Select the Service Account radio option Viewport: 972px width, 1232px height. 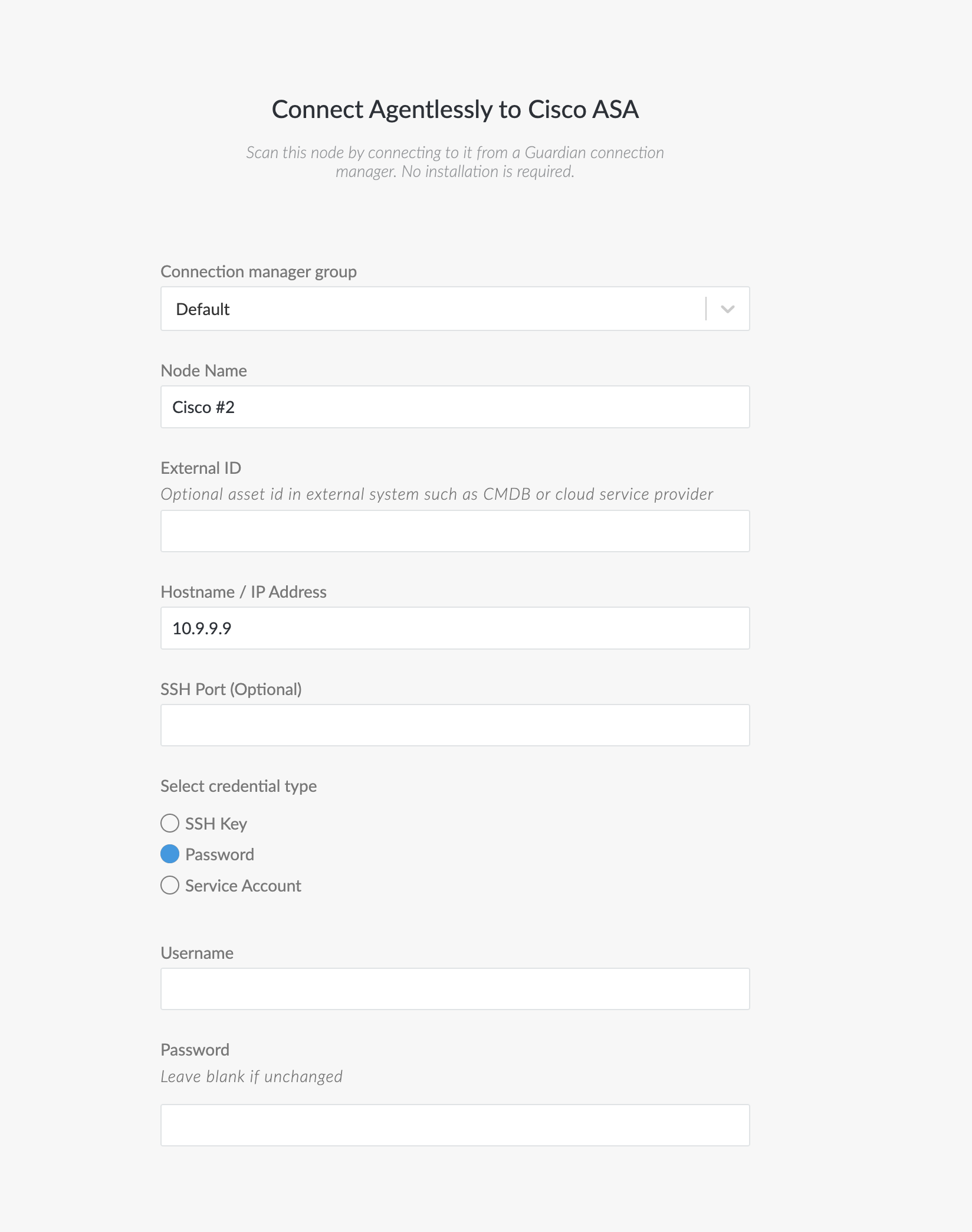click(170, 885)
